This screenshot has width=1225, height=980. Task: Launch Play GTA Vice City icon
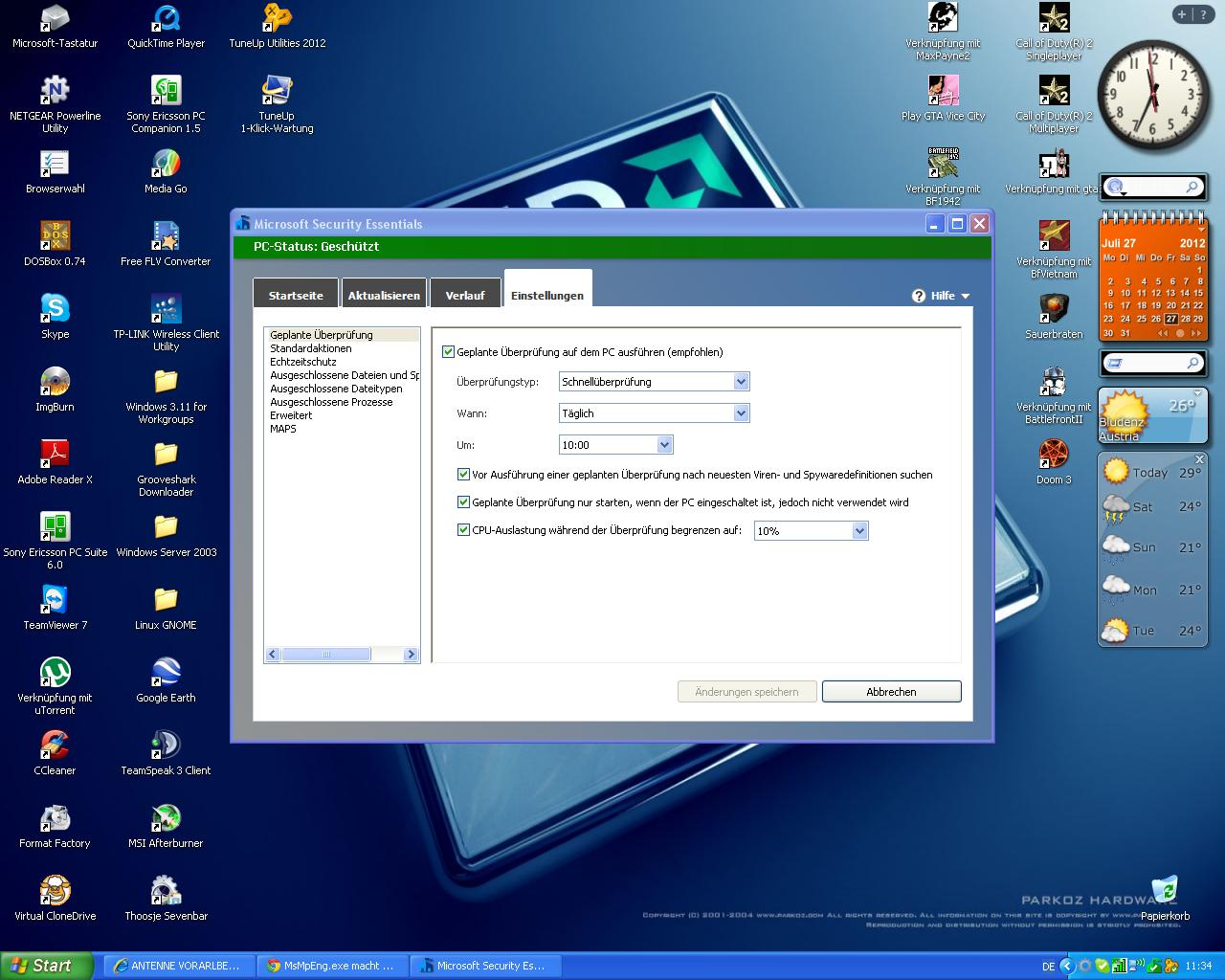point(943,91)
